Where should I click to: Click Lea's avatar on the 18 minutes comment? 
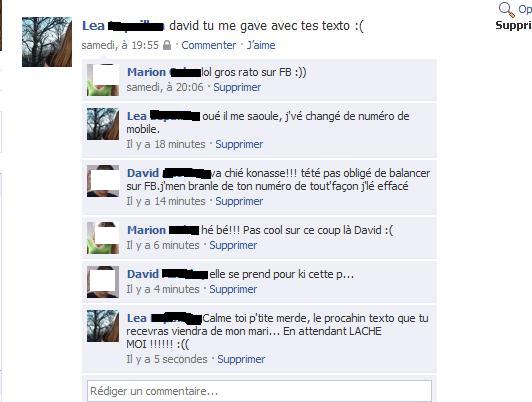[103, 124]
